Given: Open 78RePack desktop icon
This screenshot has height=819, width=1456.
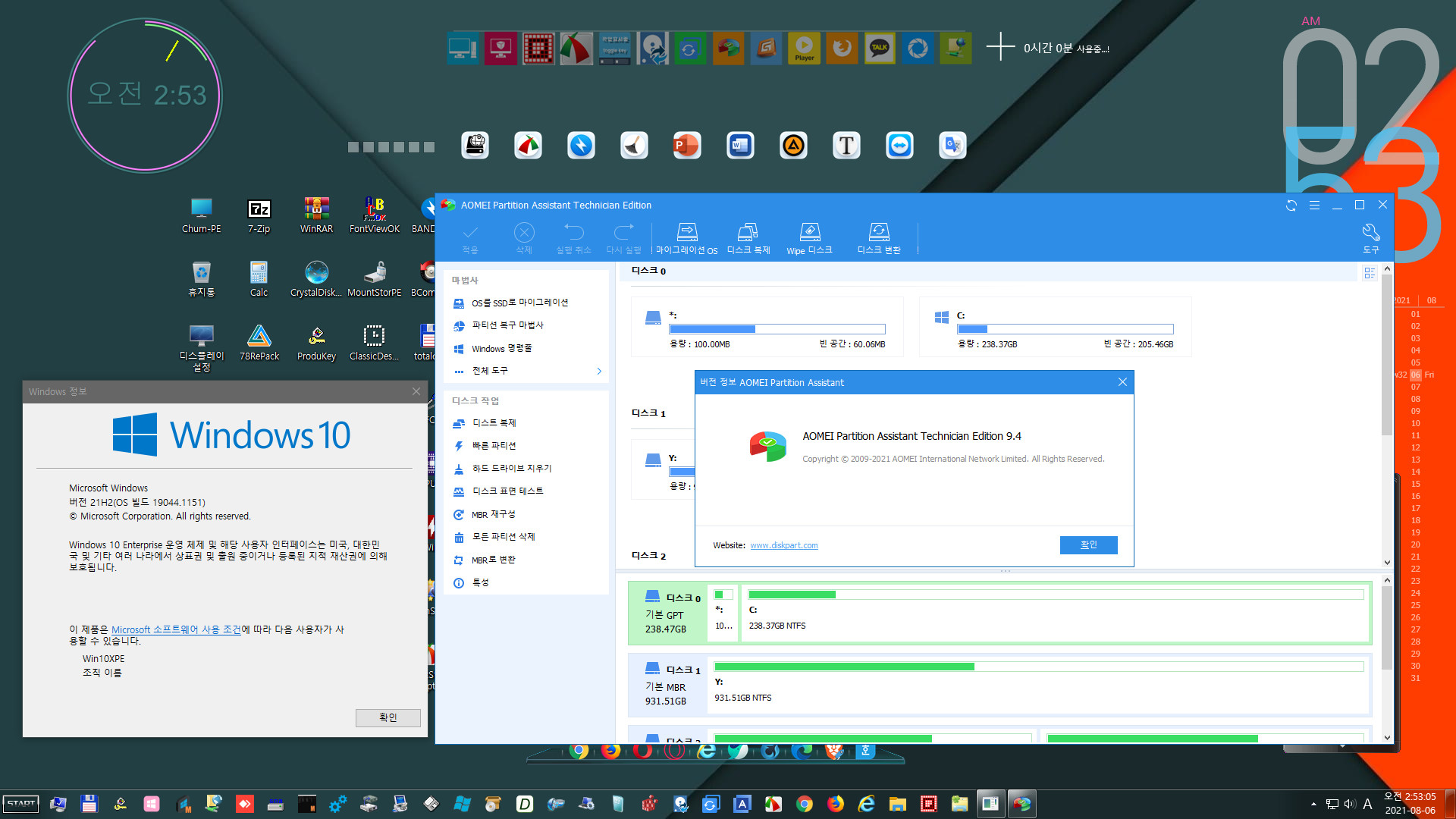Looking at the screenshot, I should tap(259, 343).
